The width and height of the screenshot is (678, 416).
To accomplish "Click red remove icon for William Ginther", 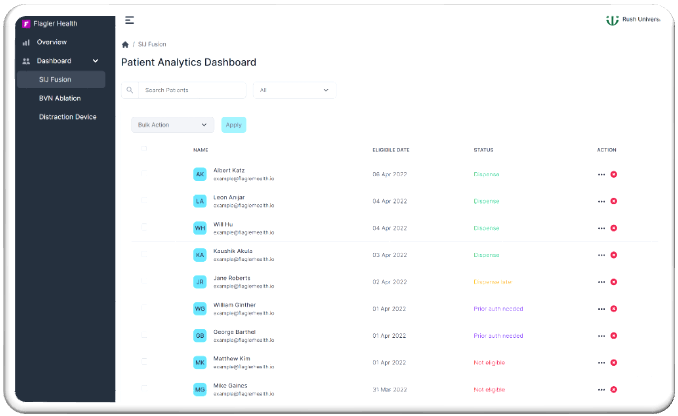I will (x=614, y=309).
